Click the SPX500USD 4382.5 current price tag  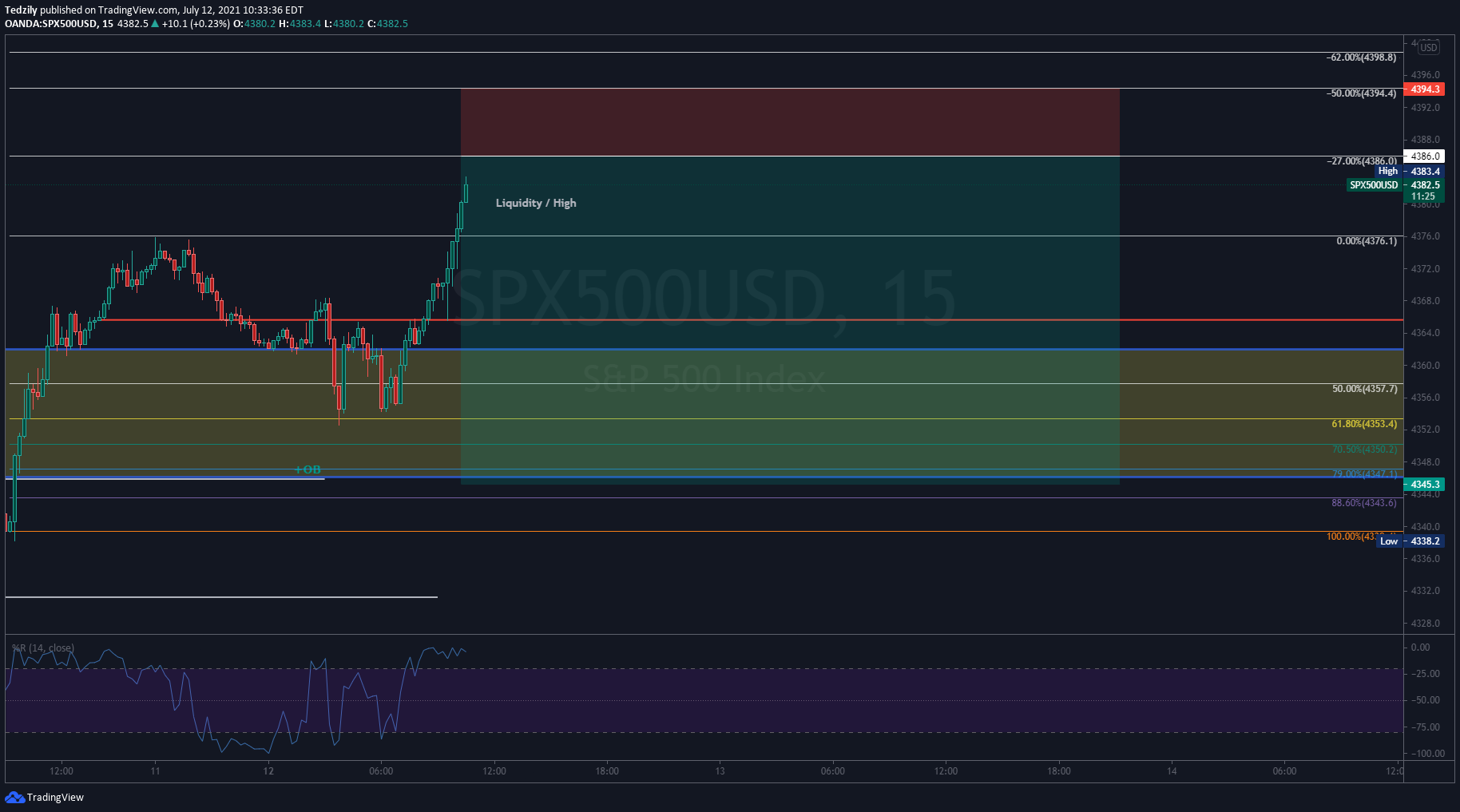pyautogui.click(x=1395, y=184)
